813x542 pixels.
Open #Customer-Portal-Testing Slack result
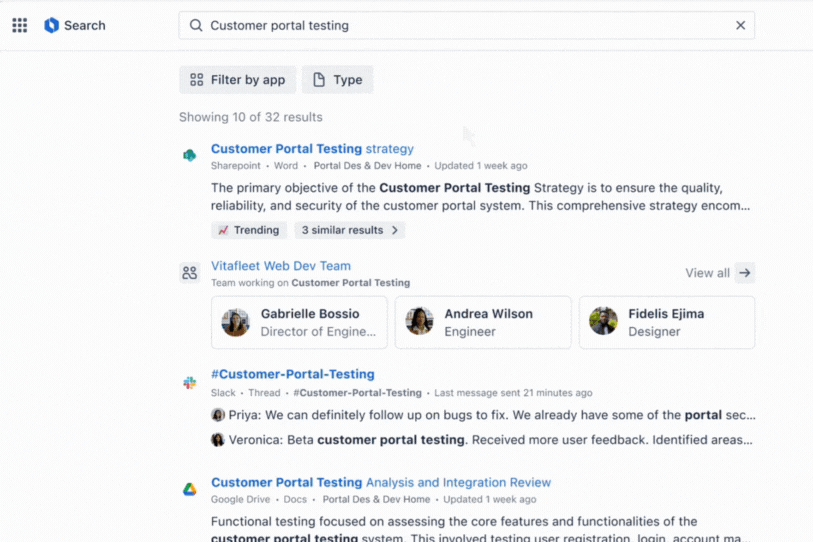(x=292, y=374)
